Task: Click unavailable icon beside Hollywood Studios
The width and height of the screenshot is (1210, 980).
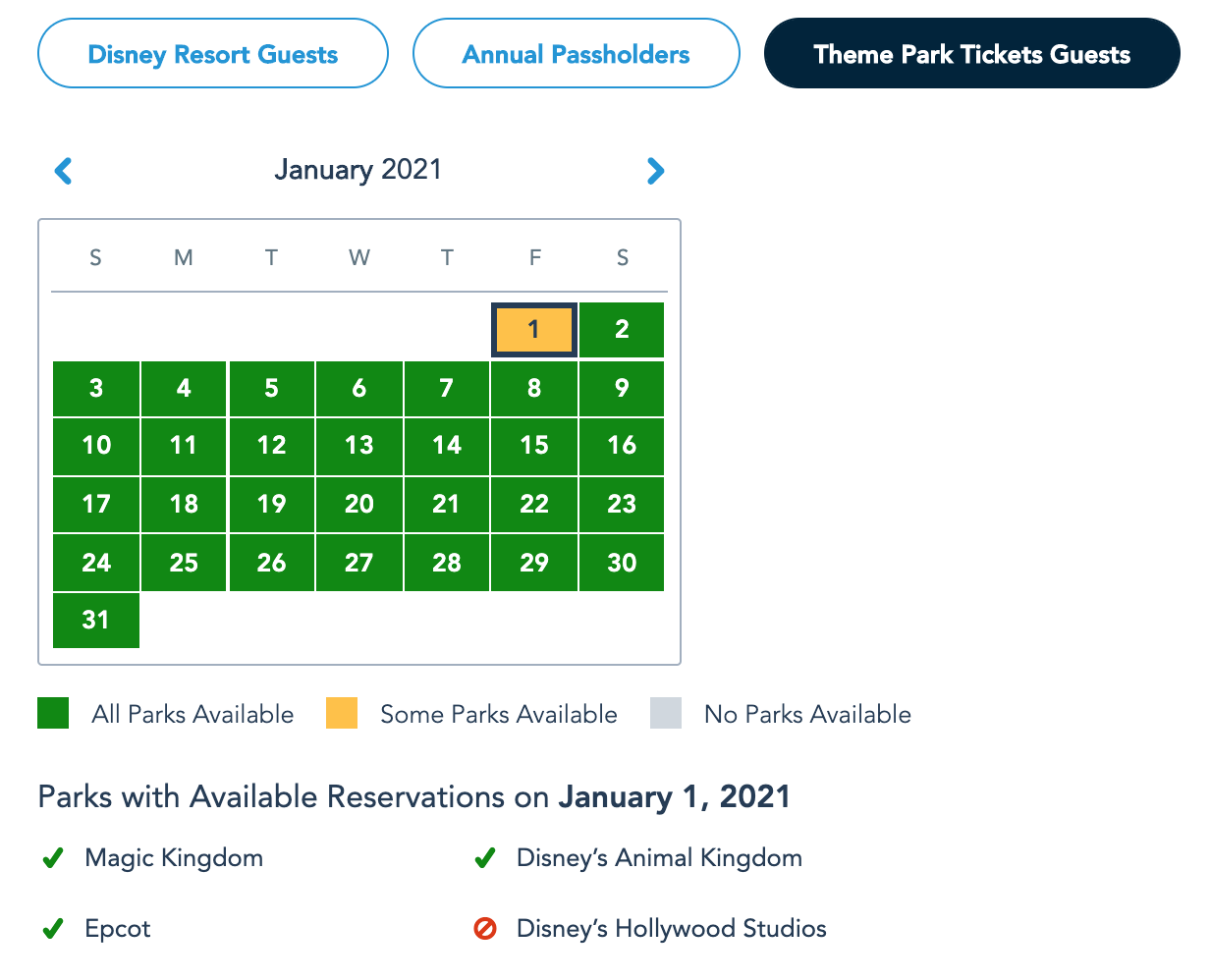Action: (485, 929)
